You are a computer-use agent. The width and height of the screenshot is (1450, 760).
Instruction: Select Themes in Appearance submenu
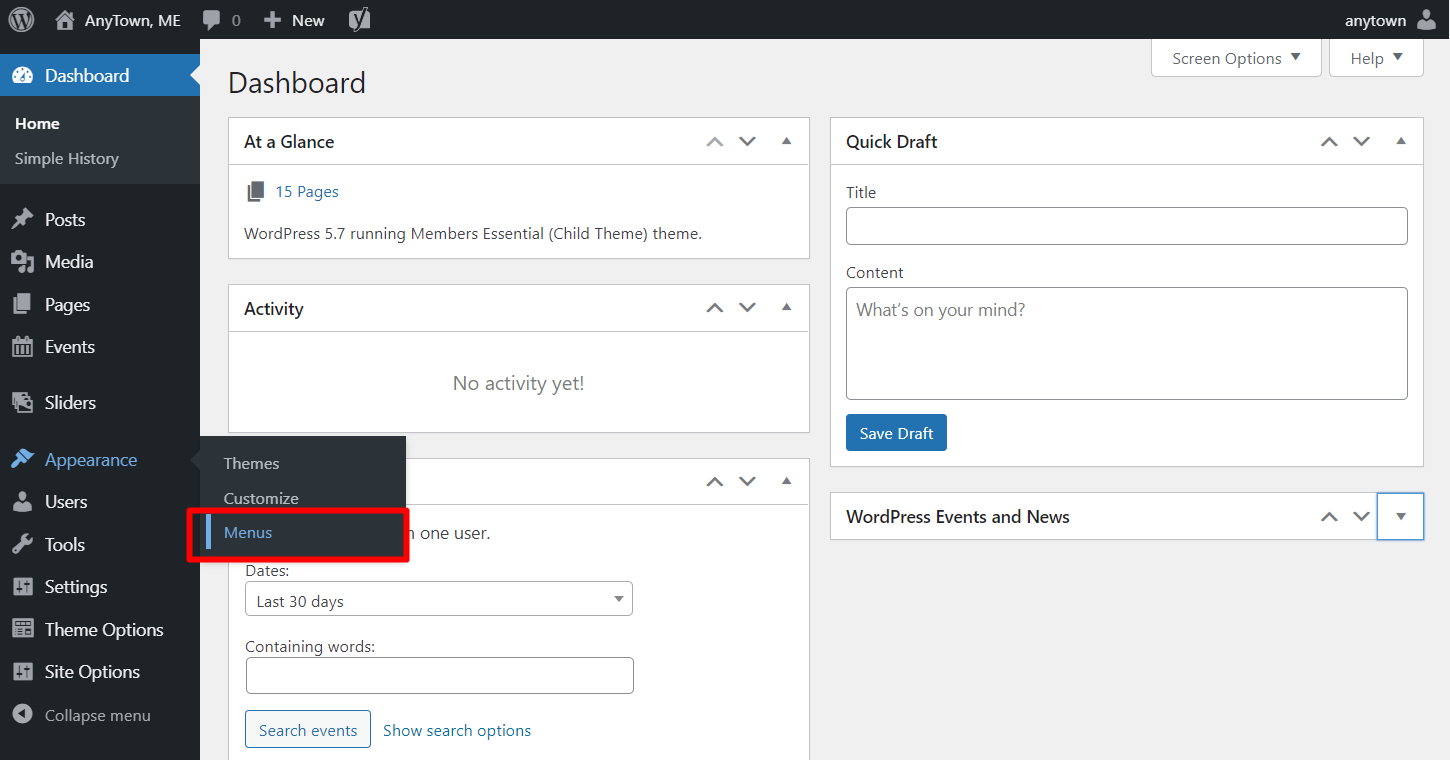pyautogui.click(x=251, y=464)
